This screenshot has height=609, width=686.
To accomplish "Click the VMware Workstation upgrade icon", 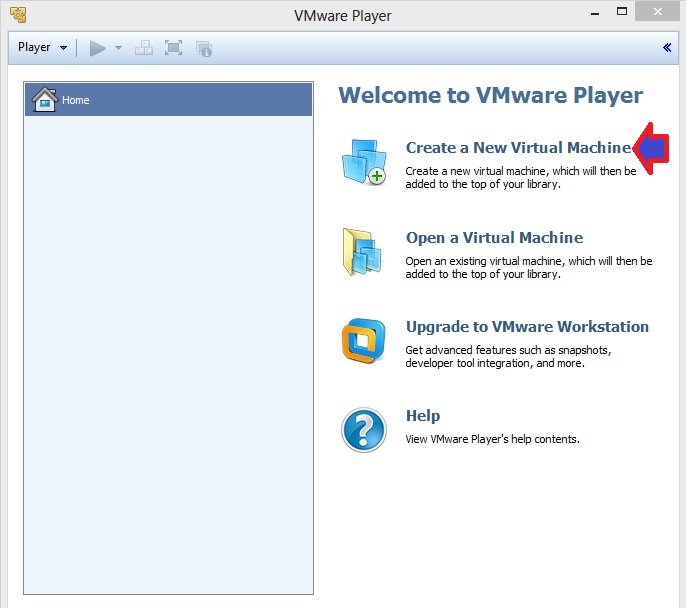I will pyautogui.click(x=364, y=341).
